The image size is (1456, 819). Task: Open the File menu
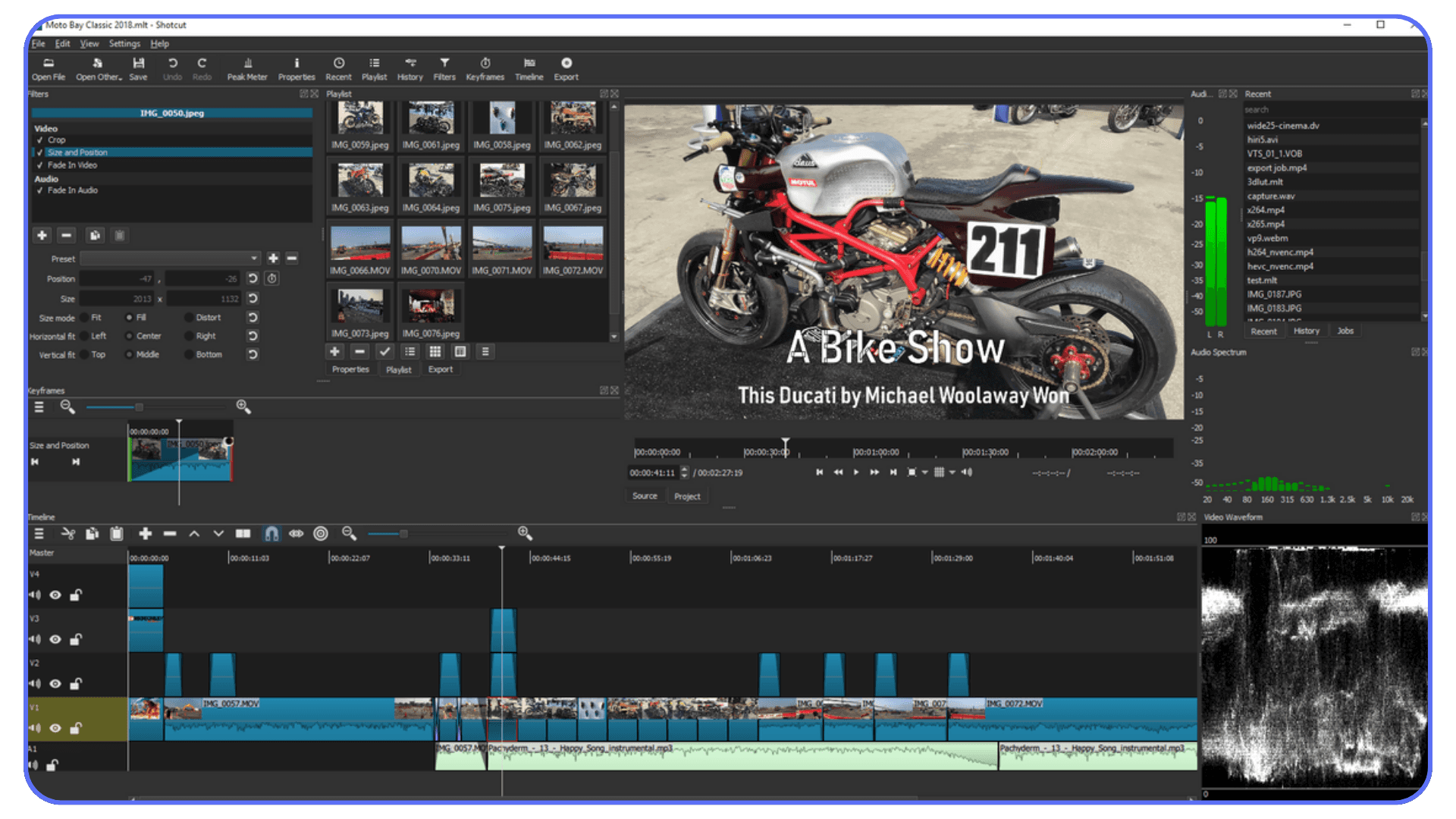click(x=38, y=43)
